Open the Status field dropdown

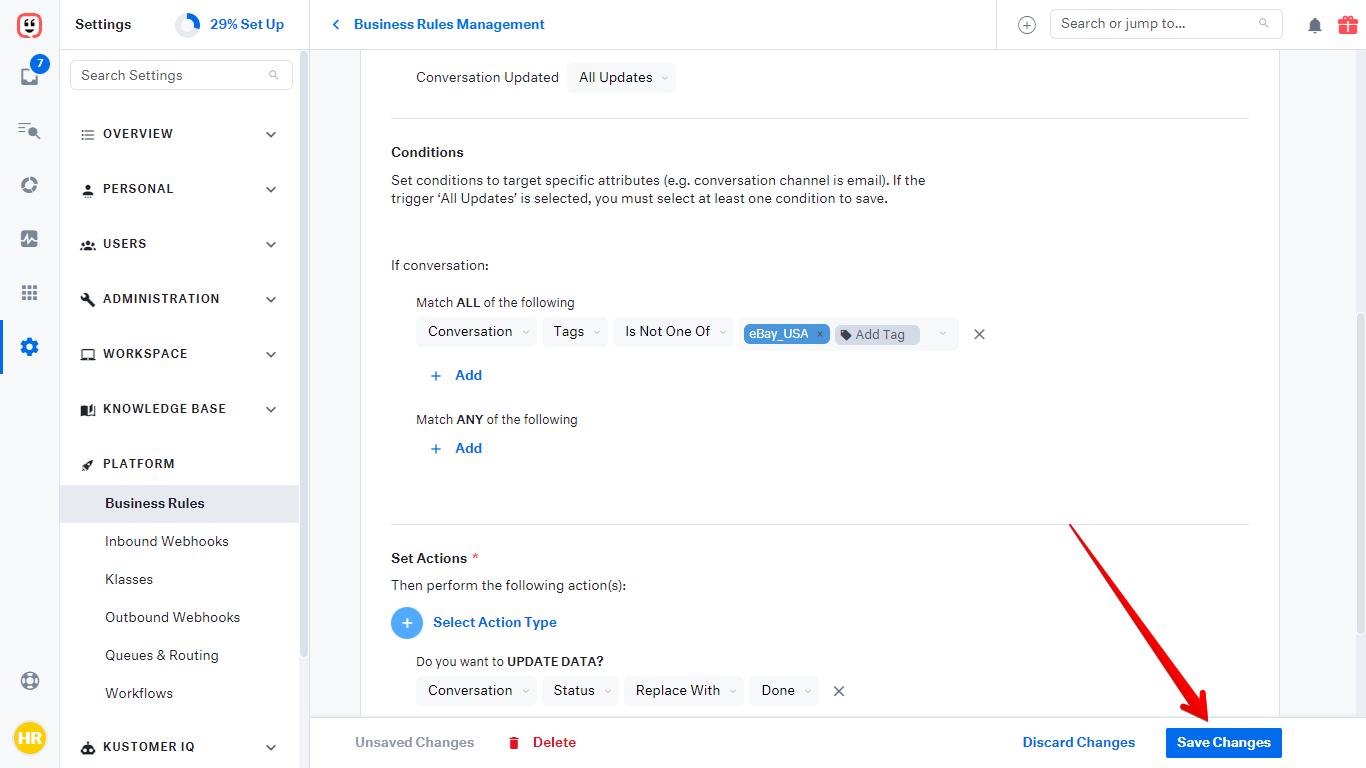pos(580,691)
